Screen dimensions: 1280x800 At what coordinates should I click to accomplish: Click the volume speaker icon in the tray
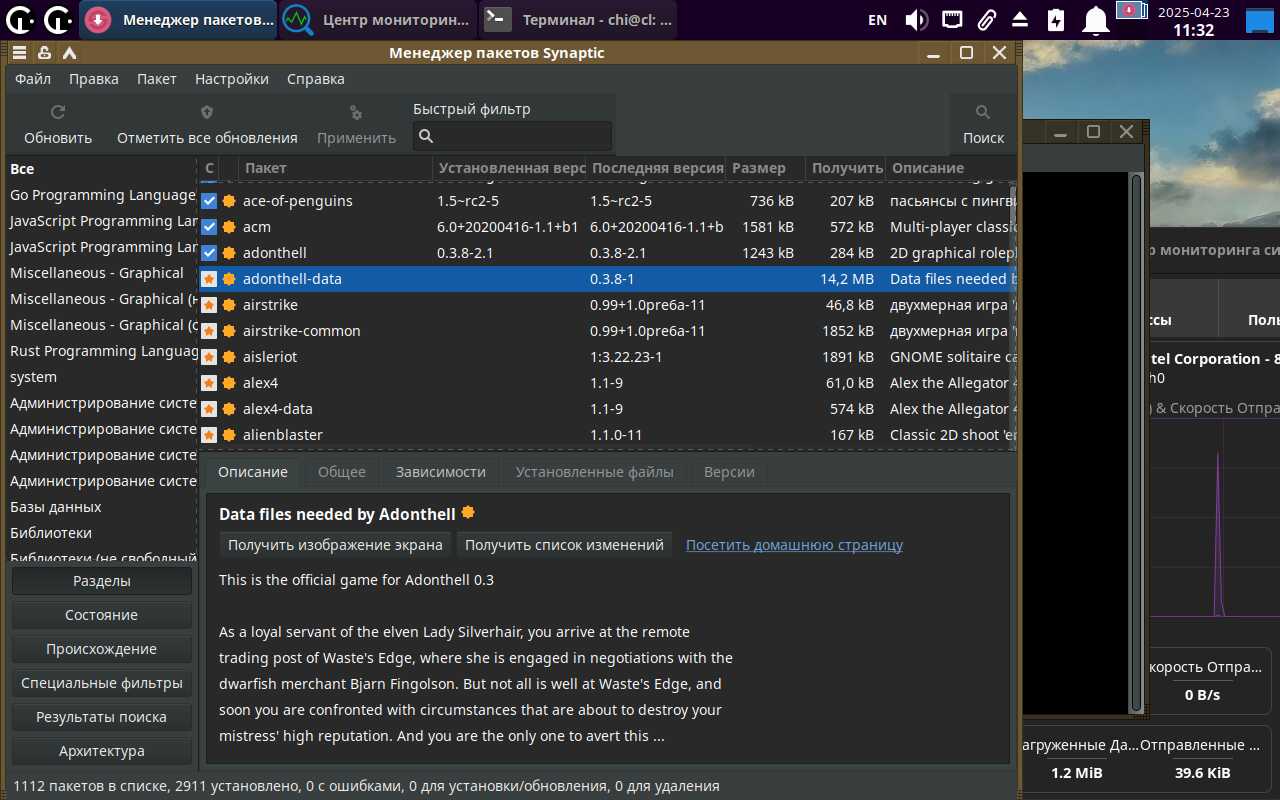[x=916, y=20]
